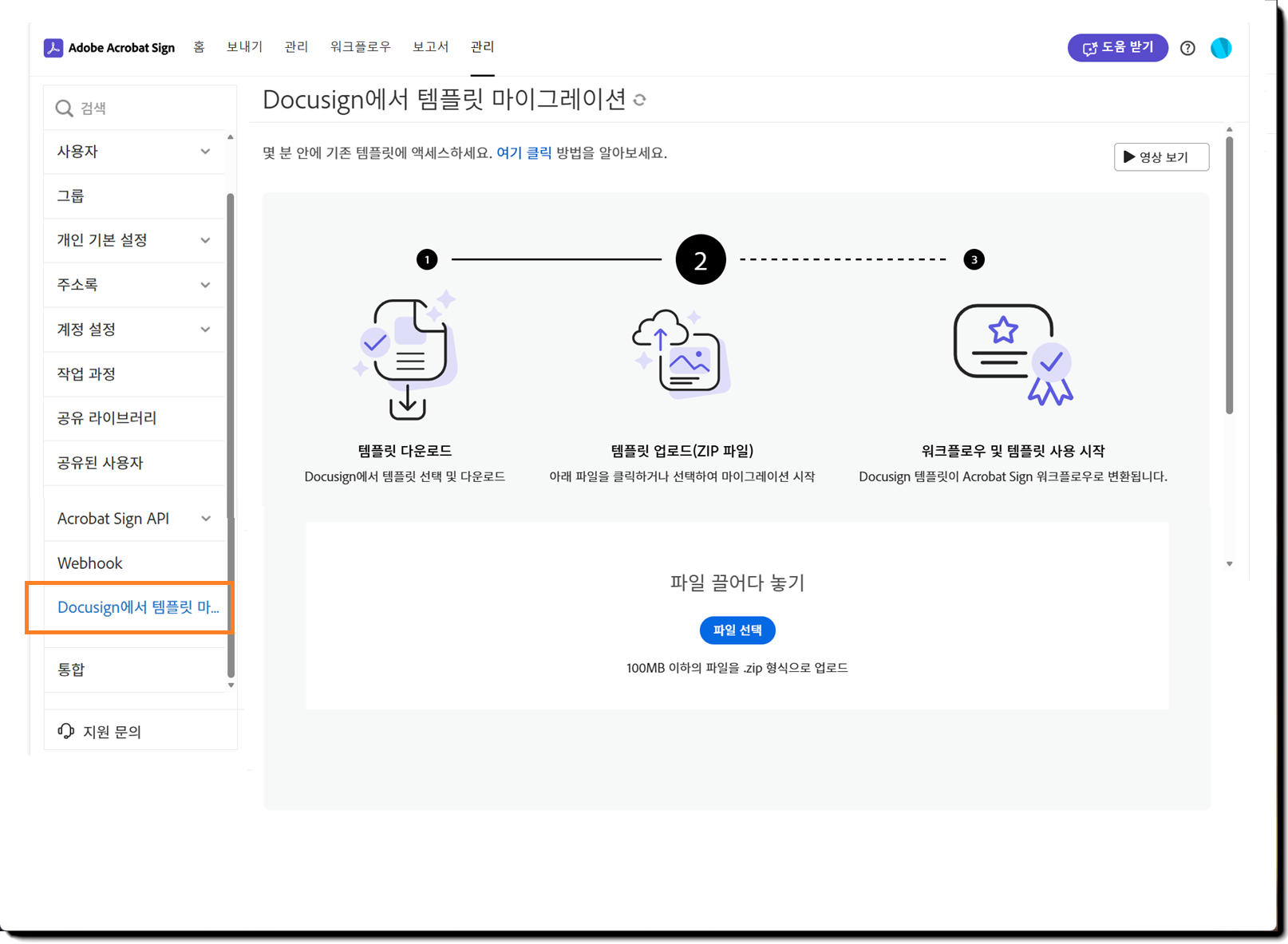This screenshot has width=1288, height=944.
Task: Click the cloud upload illustration for 템플릿 업로드
Action: pyautogui.click(x=682, y=355)
